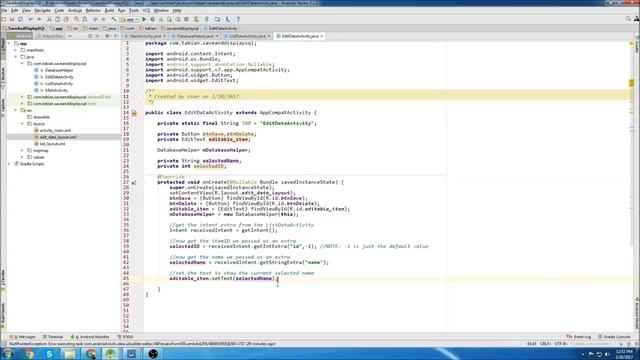Open the Terminal tool window button
Image resolution: width=640 pixels, height=360 pixels.
53,337
